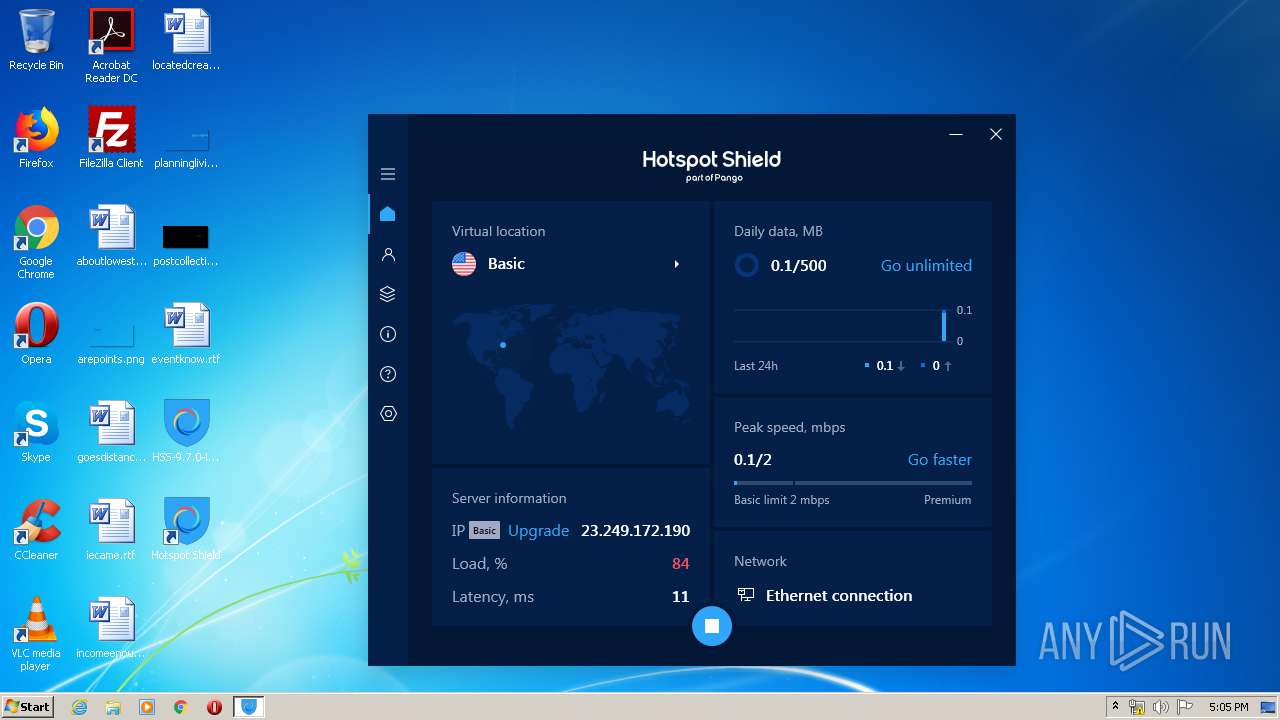Close the Hotspot Shield window

click(996, 134)
